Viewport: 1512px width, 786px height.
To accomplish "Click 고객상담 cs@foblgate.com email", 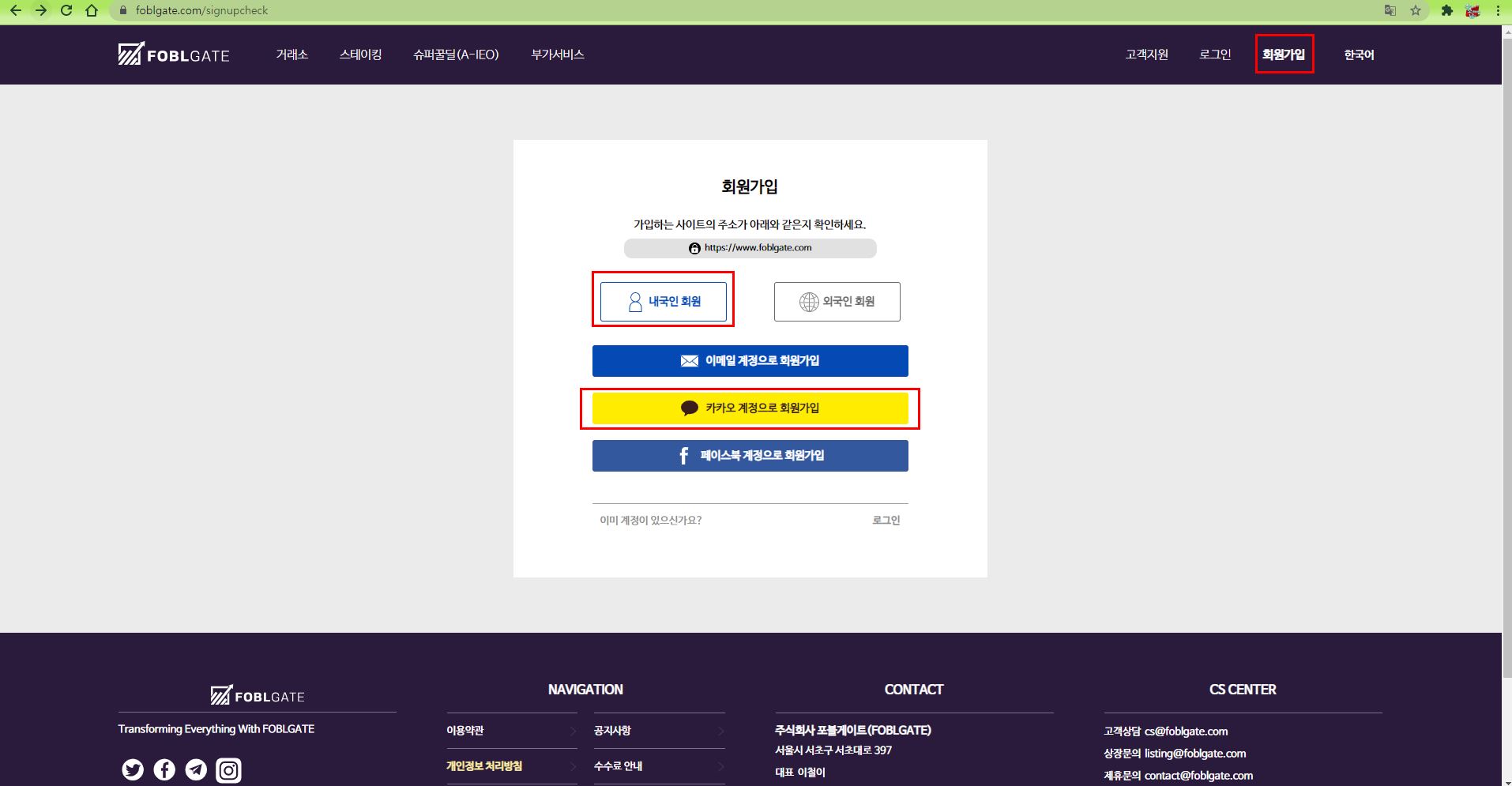I will coord(1166,731).
